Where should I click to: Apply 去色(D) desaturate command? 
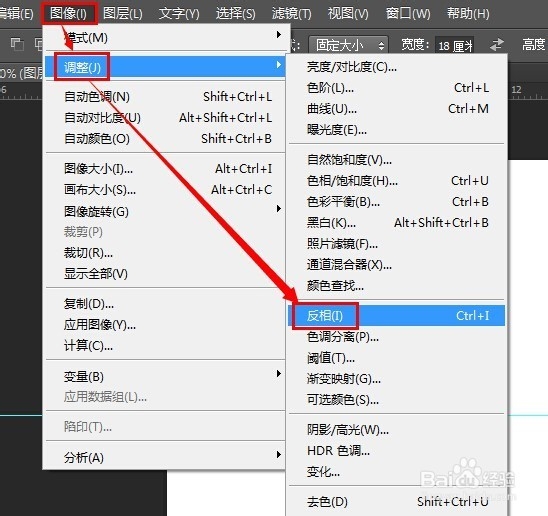coord(397,502)
